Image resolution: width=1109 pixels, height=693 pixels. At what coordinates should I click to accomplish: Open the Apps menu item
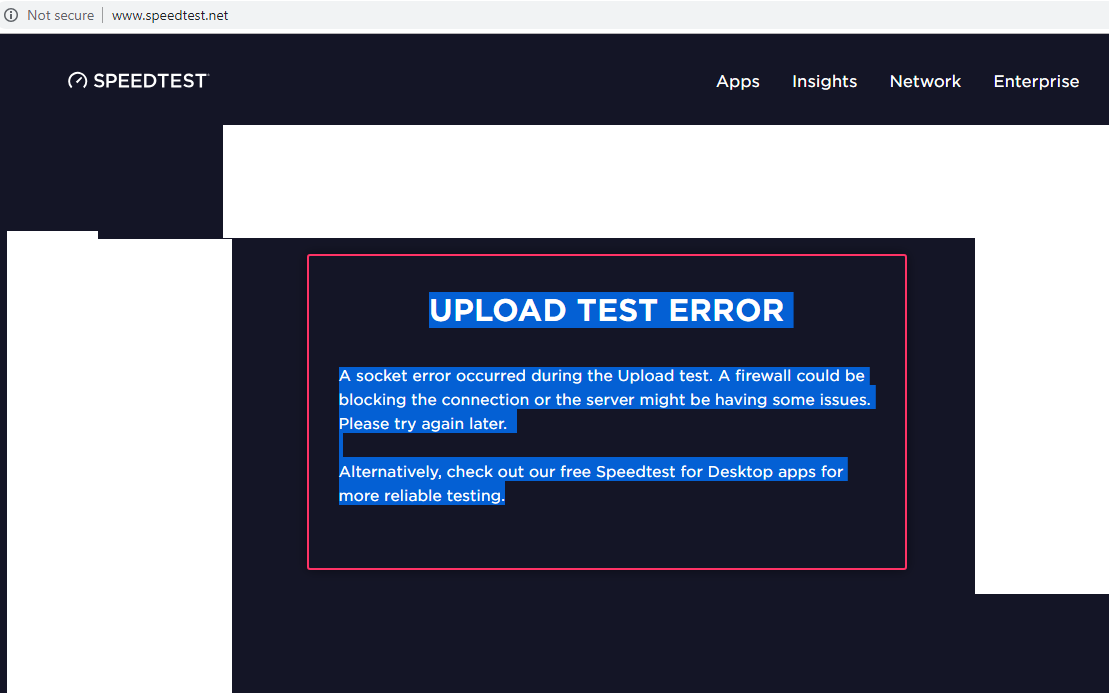[738, 82]
